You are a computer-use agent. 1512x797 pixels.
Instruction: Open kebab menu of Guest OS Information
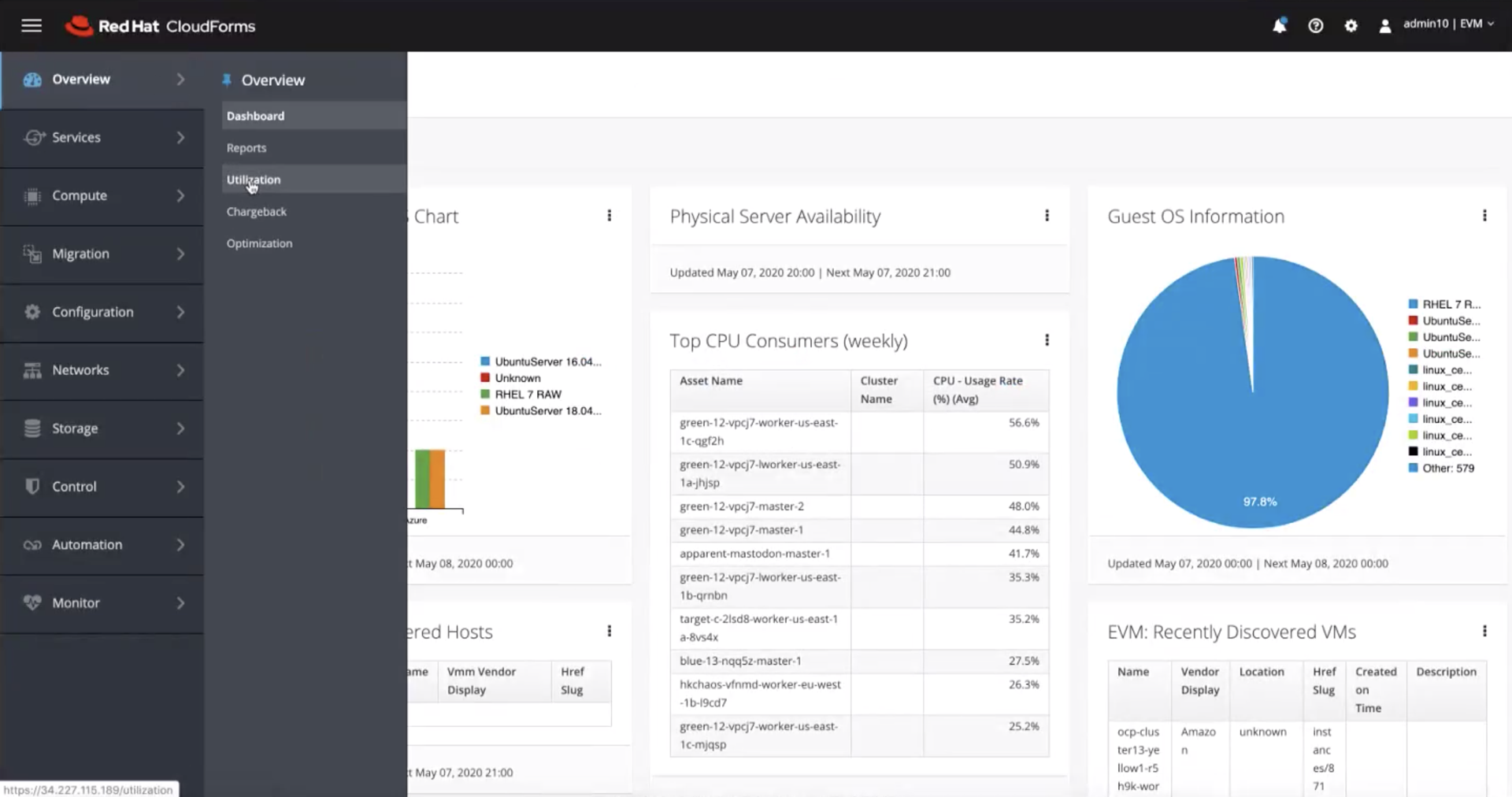point(1484,215)
